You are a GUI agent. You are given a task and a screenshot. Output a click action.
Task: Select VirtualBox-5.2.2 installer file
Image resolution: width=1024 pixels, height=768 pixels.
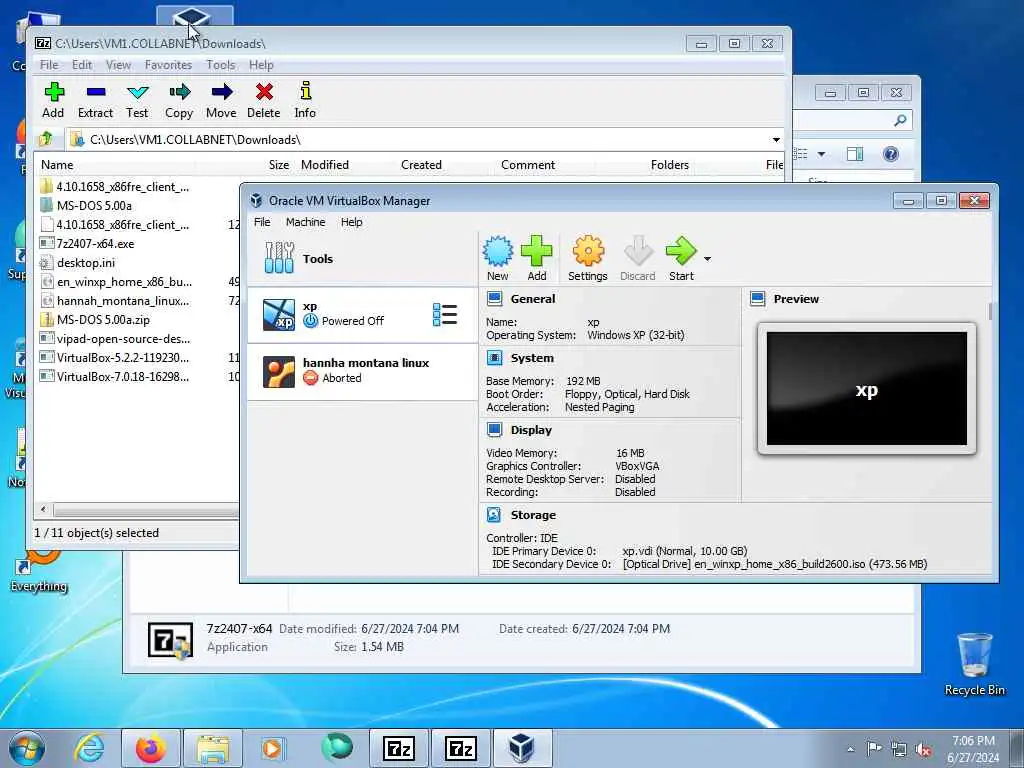tap(123, 358)
